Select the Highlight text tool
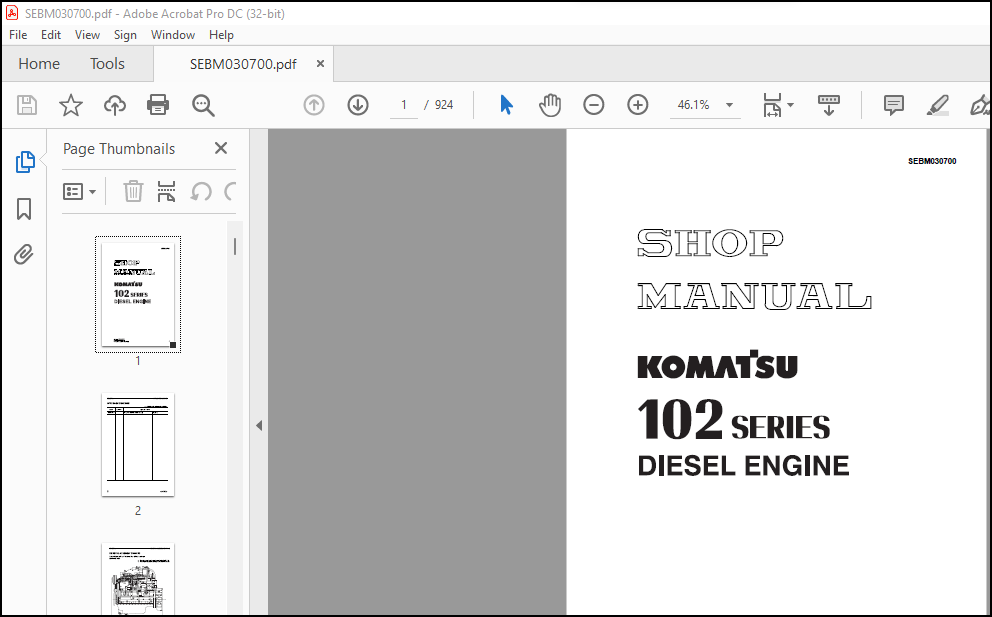 [x=938, y=105]
